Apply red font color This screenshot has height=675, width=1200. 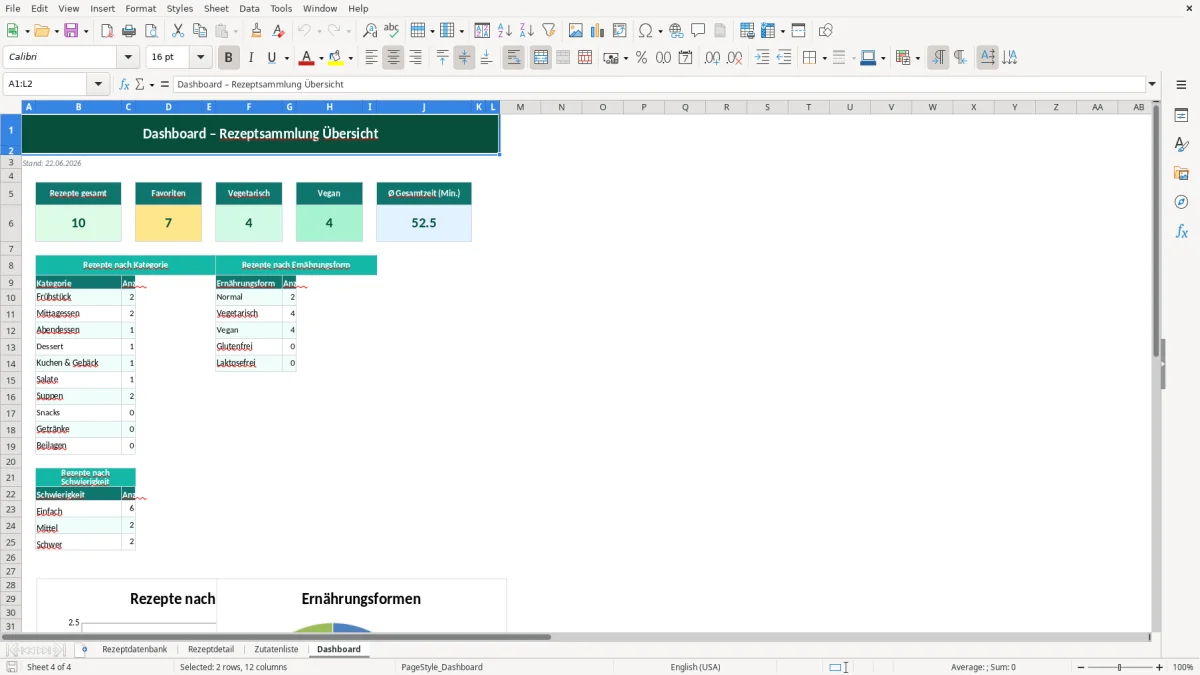(306, 58)
